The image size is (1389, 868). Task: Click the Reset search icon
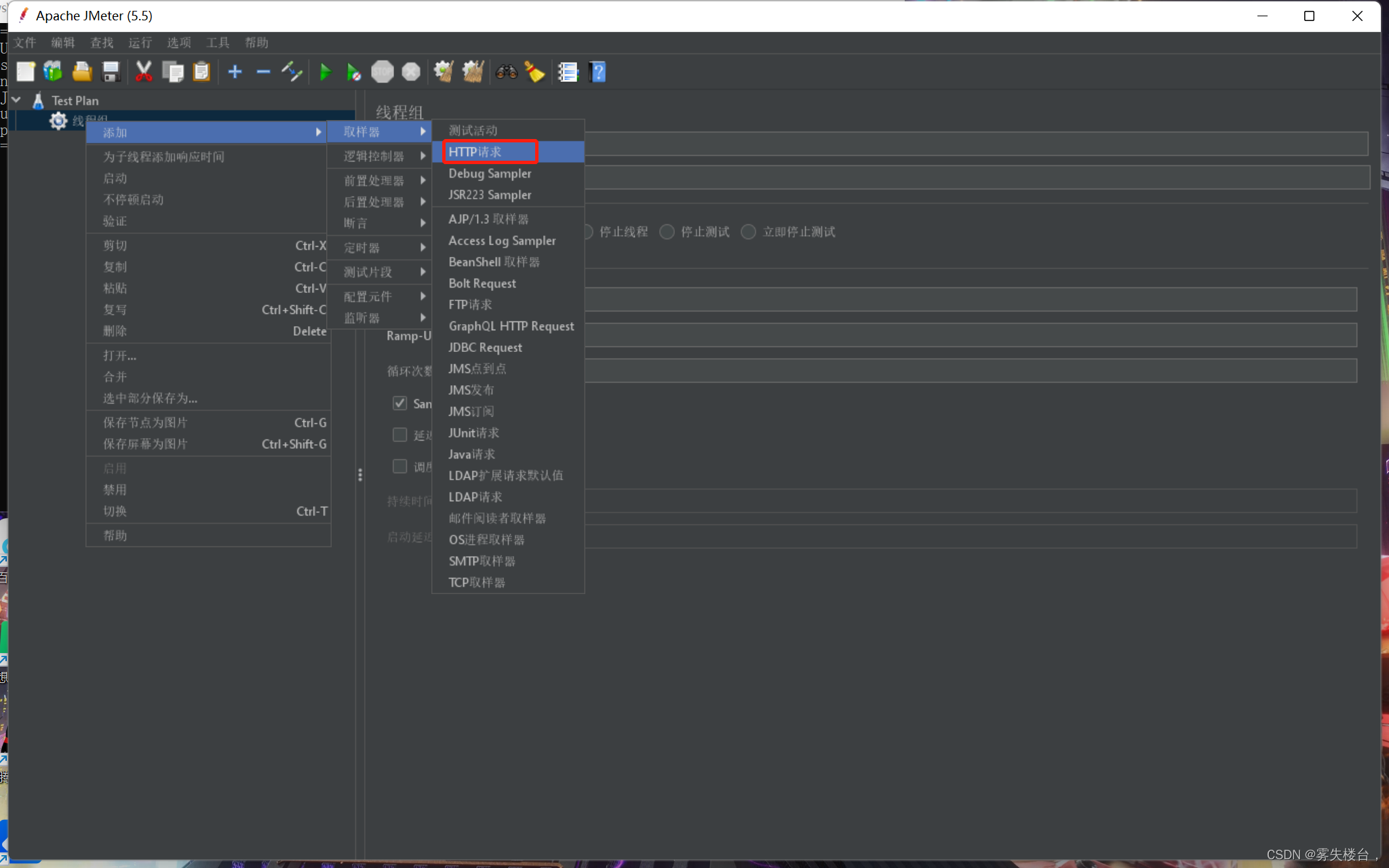534,72
